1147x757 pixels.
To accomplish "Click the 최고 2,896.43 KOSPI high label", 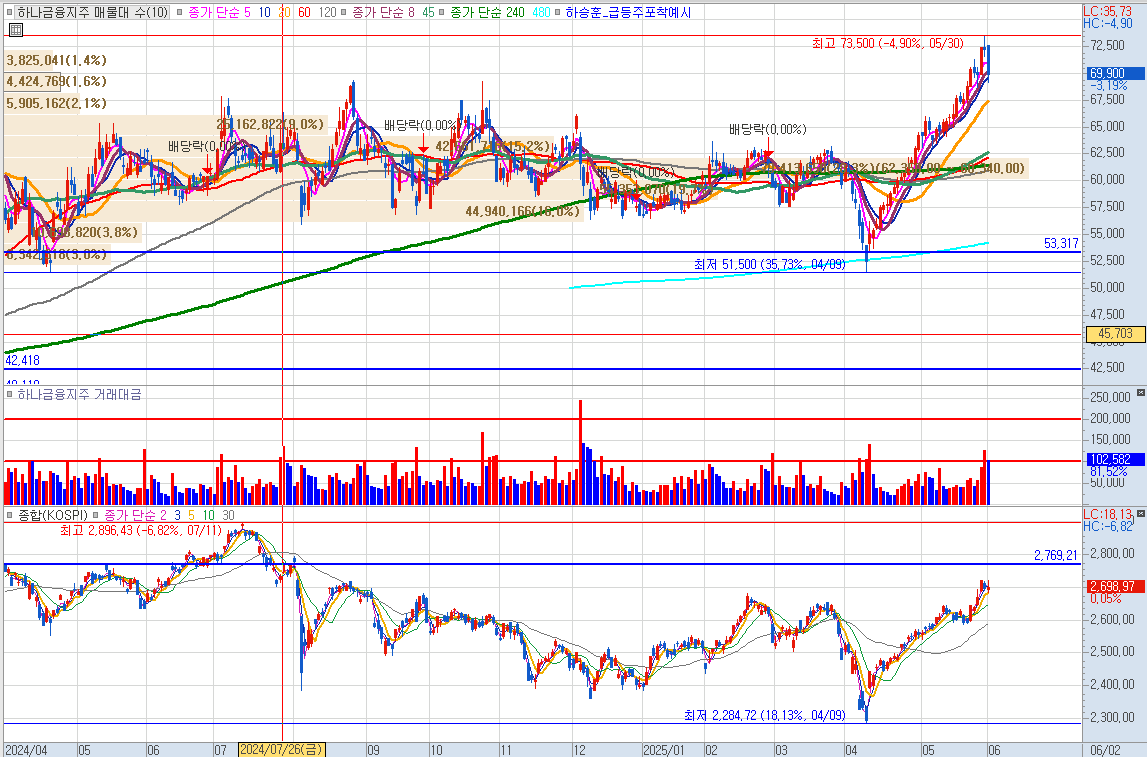I will [140, 530].
